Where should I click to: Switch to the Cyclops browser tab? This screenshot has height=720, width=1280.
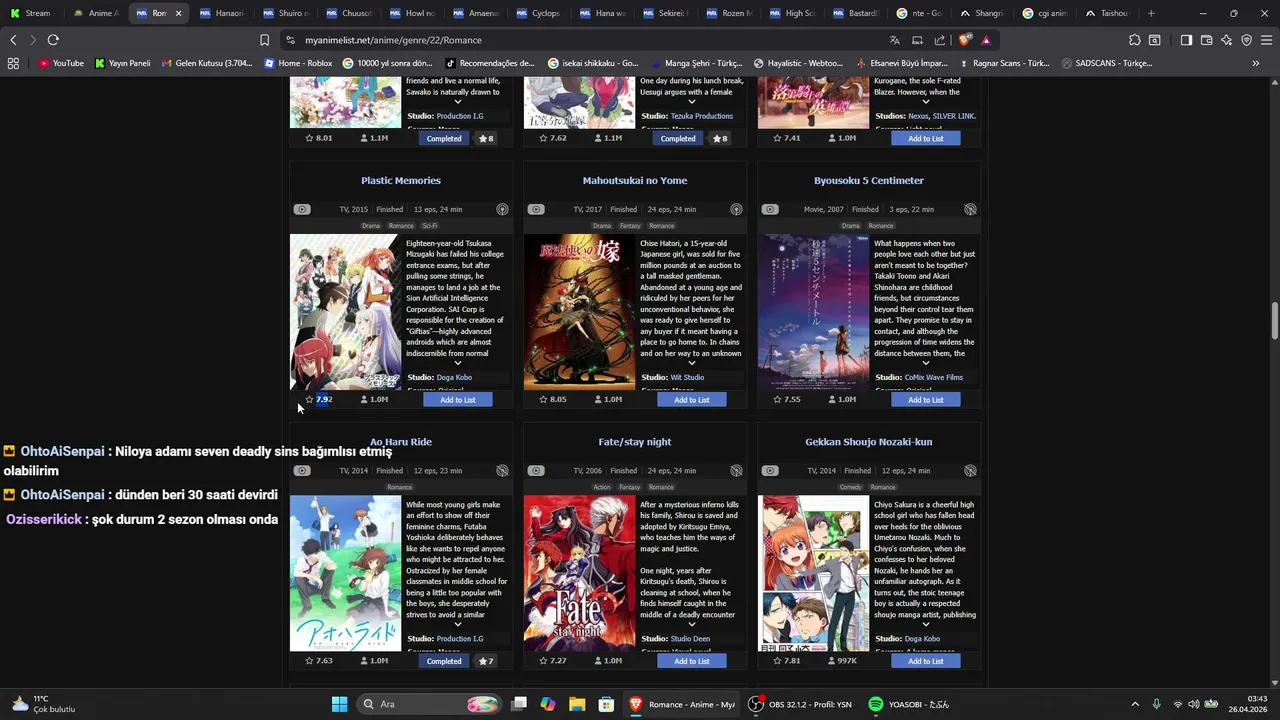tap(539, 13)
